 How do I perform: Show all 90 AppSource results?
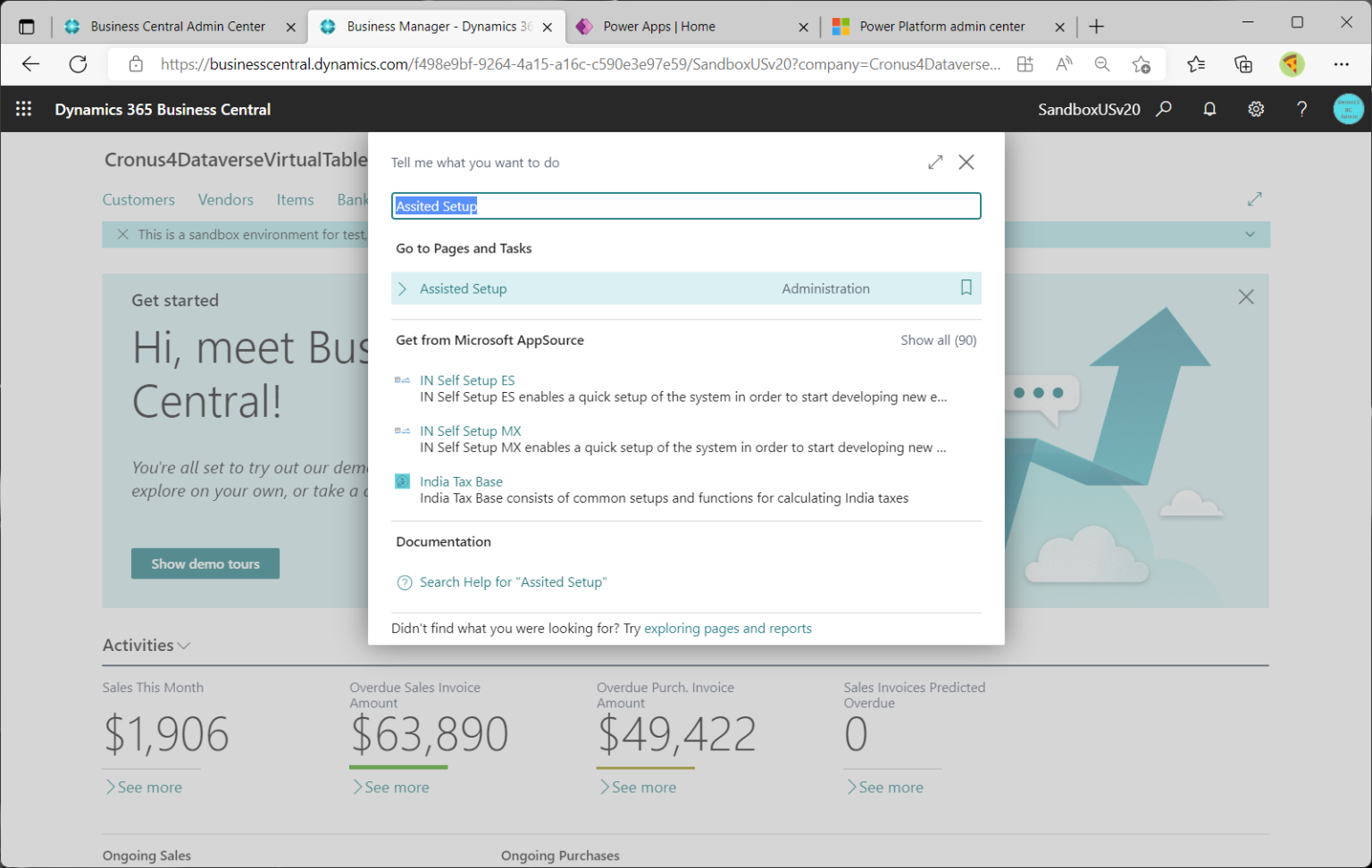coord(938,340)
